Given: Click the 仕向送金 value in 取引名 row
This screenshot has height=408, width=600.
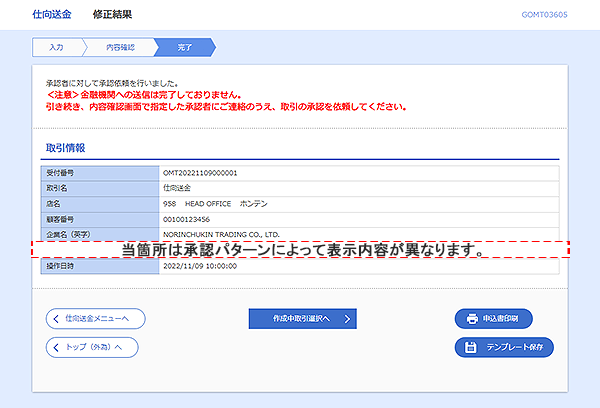Looking at the screenshot, I should (177, 188).
